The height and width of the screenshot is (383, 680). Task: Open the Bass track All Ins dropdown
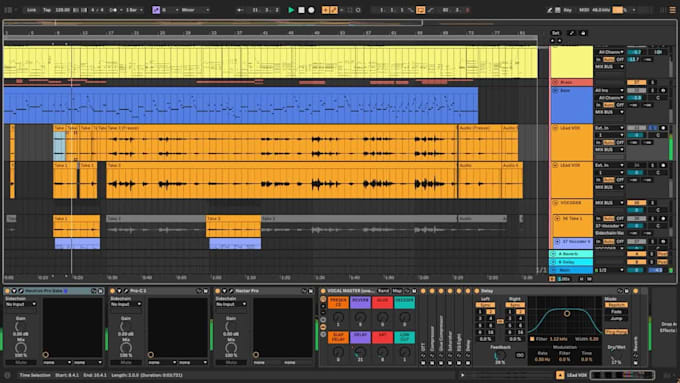coord(609,91)
